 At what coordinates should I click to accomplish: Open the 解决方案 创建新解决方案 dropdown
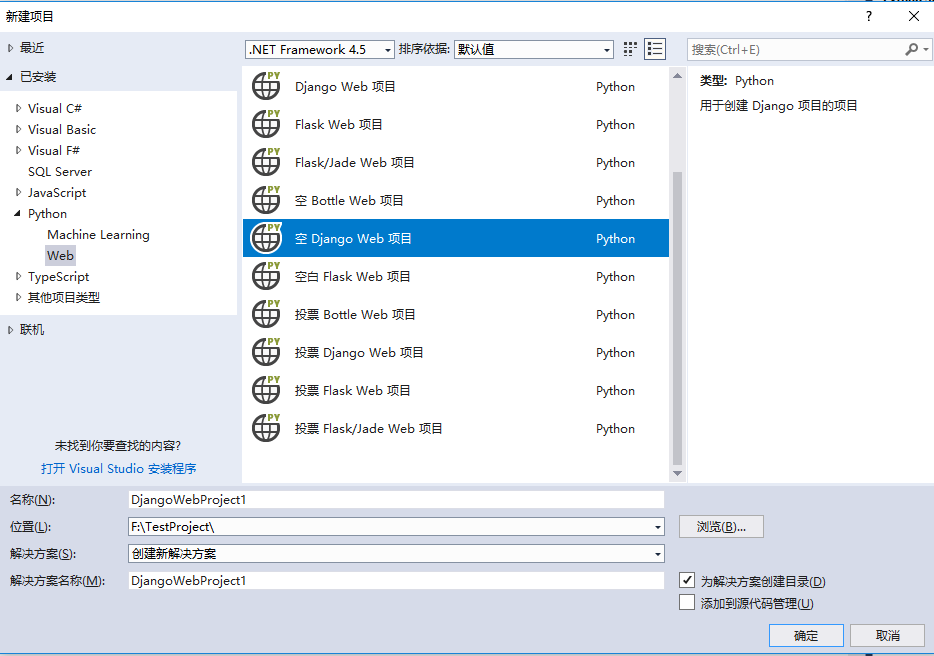point(658,554)
